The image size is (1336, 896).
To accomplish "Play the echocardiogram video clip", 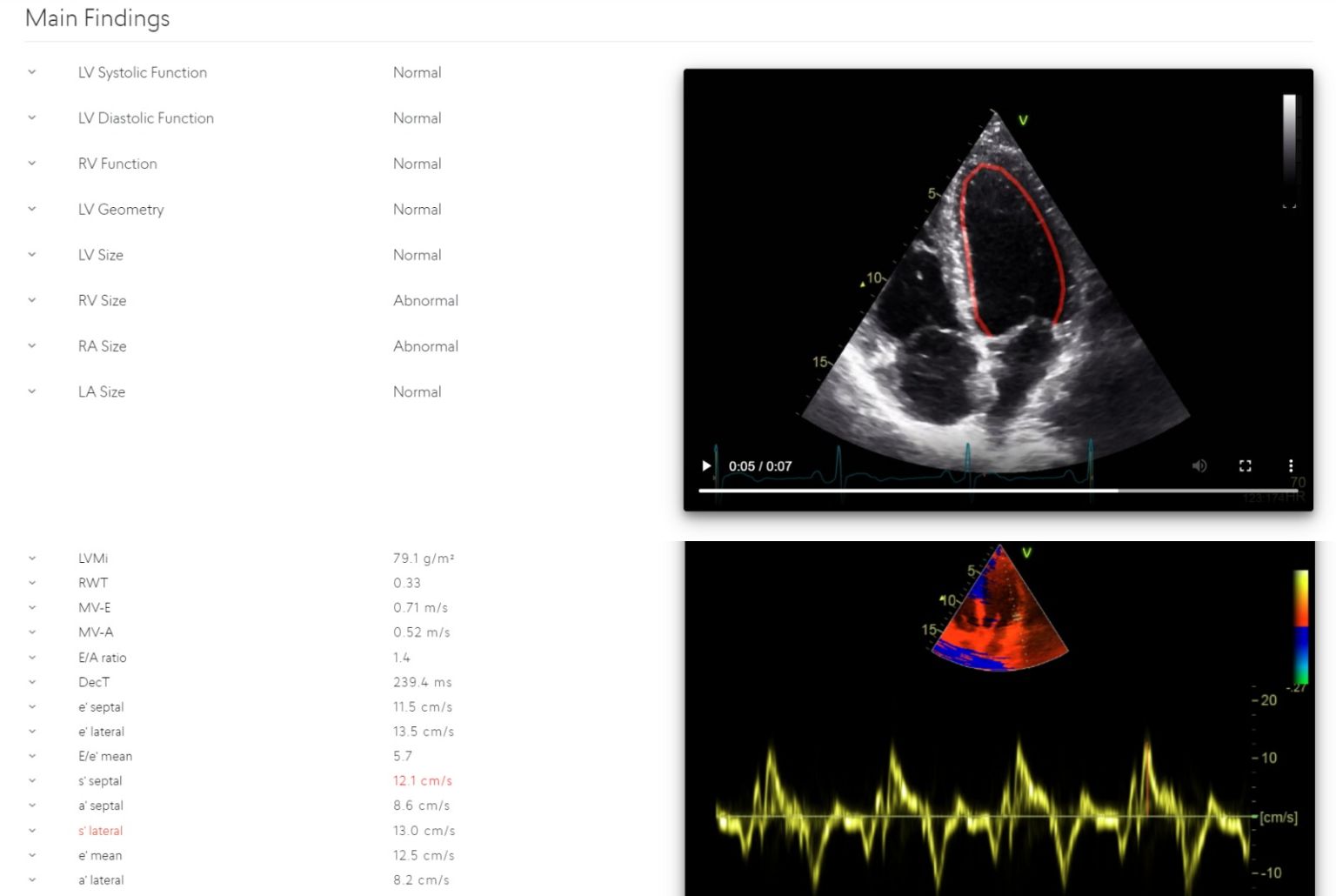I will click(705, 465).
